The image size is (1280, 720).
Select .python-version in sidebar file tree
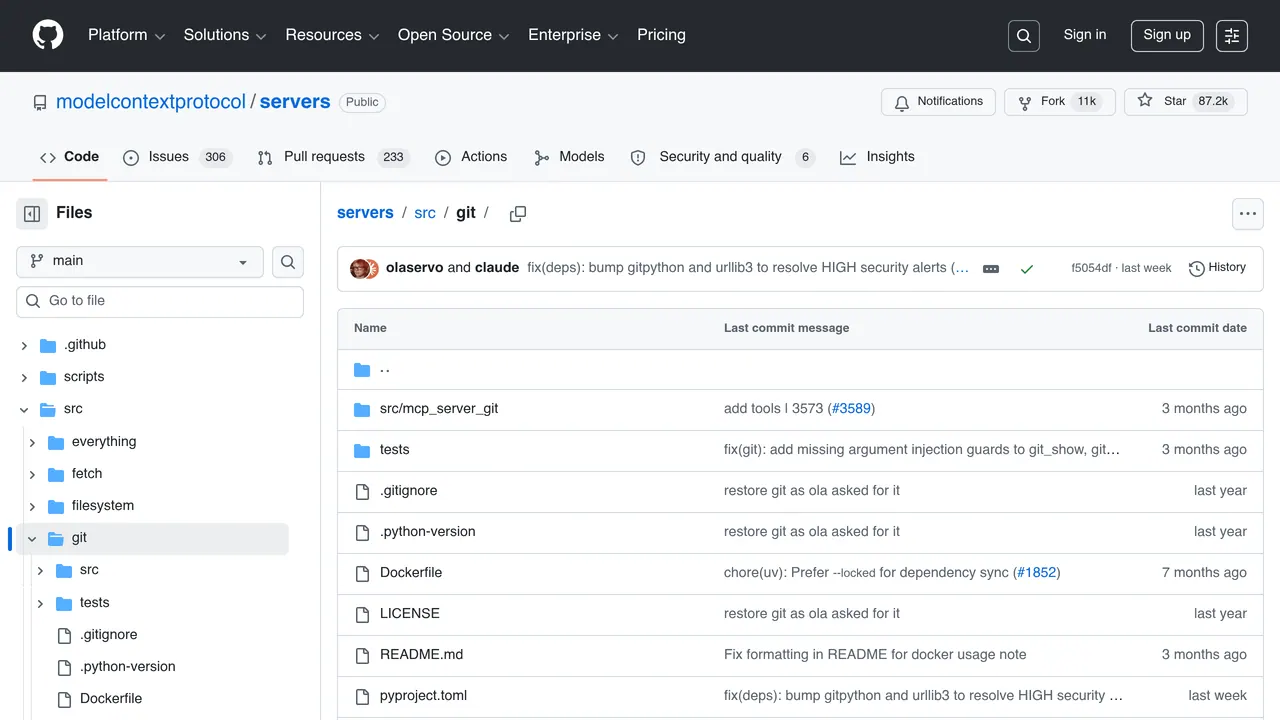pyautogui.click(x=128, y=667)
